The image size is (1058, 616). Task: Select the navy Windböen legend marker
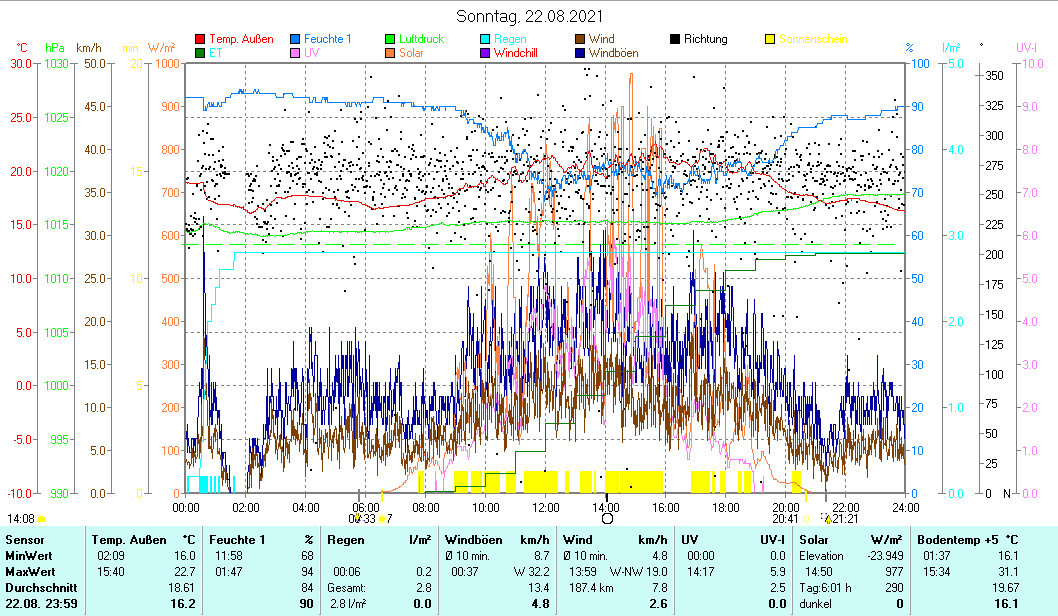tap(580, 53)
